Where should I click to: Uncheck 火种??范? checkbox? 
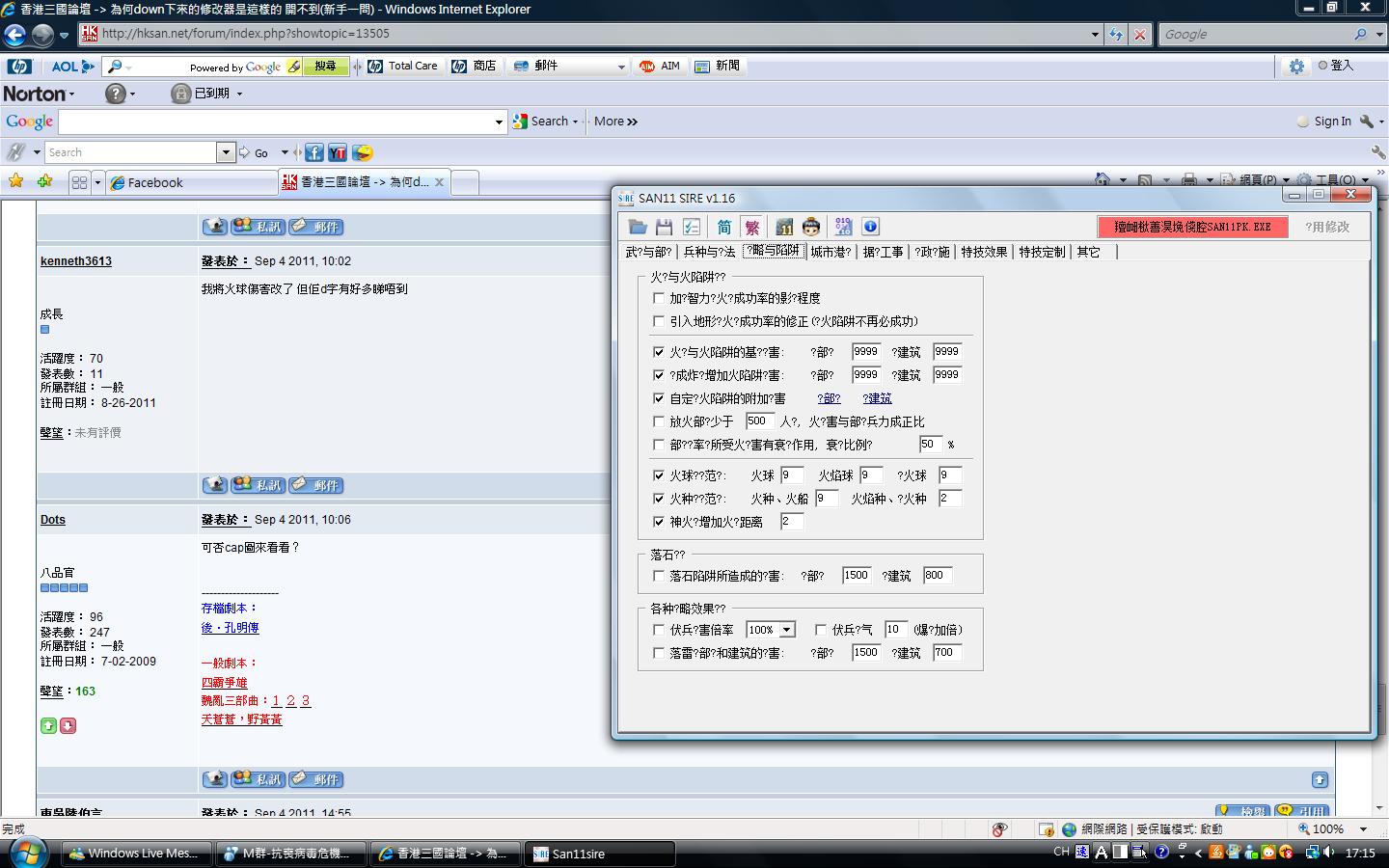(x=659, y=499)
